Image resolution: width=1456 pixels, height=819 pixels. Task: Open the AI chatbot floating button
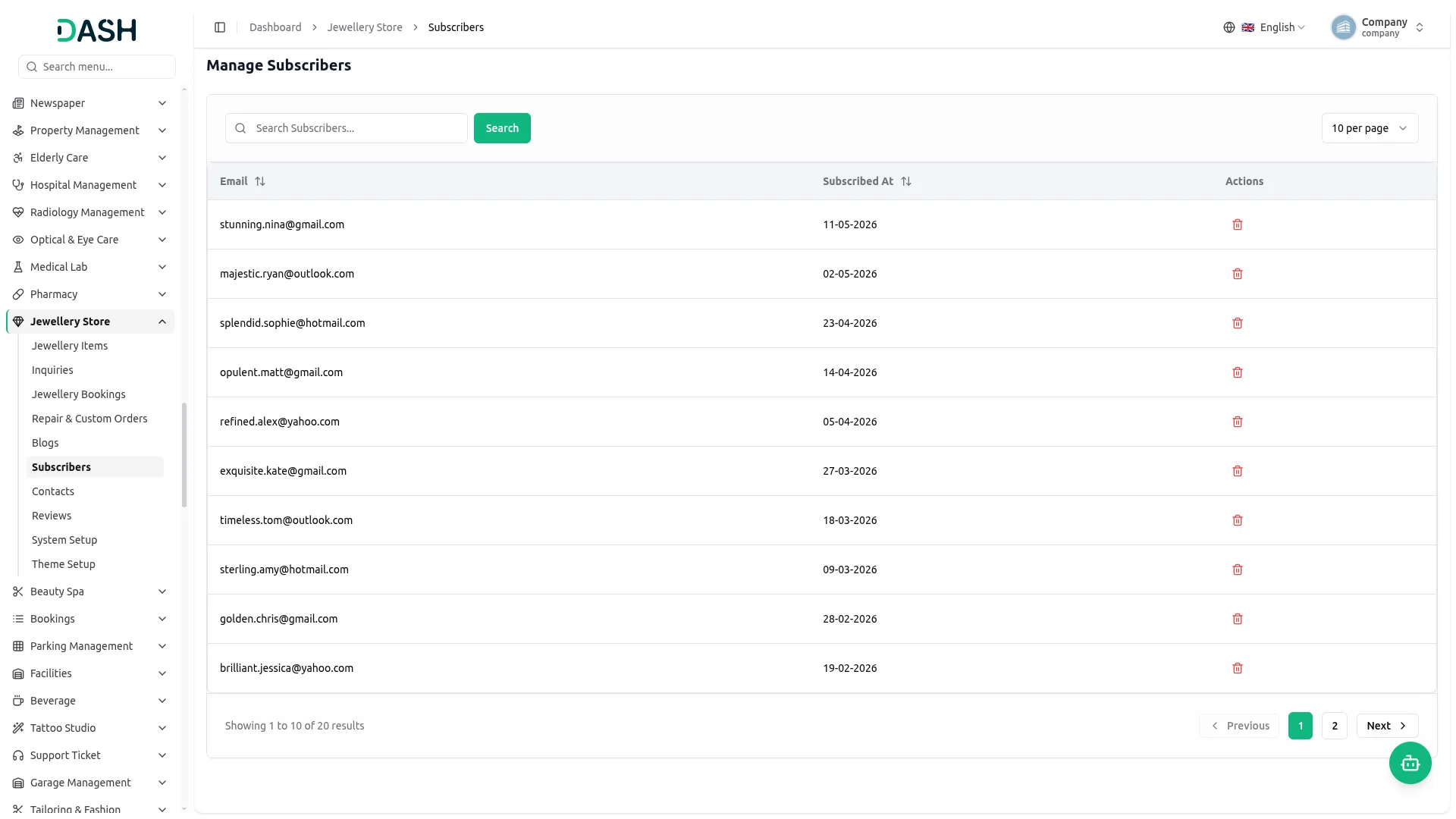click(1410, 763)
